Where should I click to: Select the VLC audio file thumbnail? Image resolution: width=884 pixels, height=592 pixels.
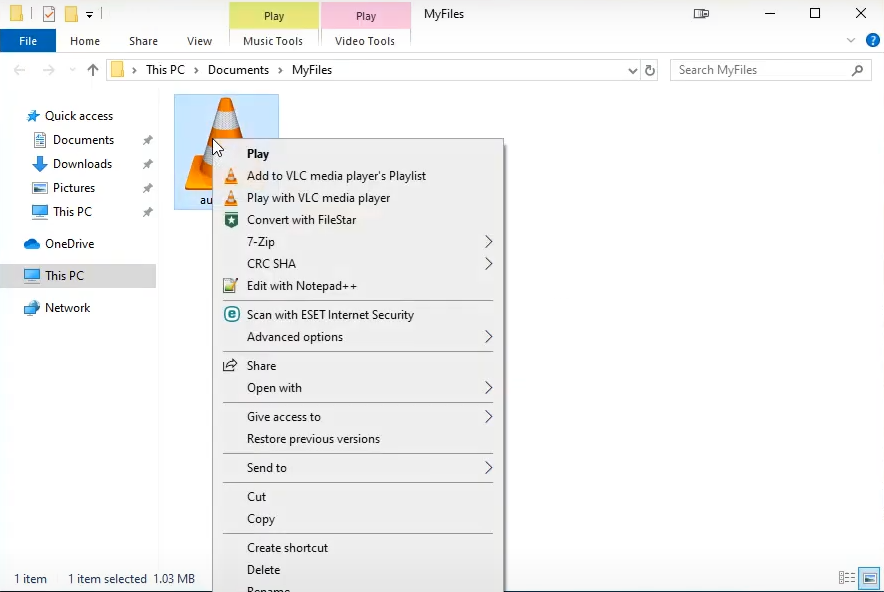click(226, 151)
